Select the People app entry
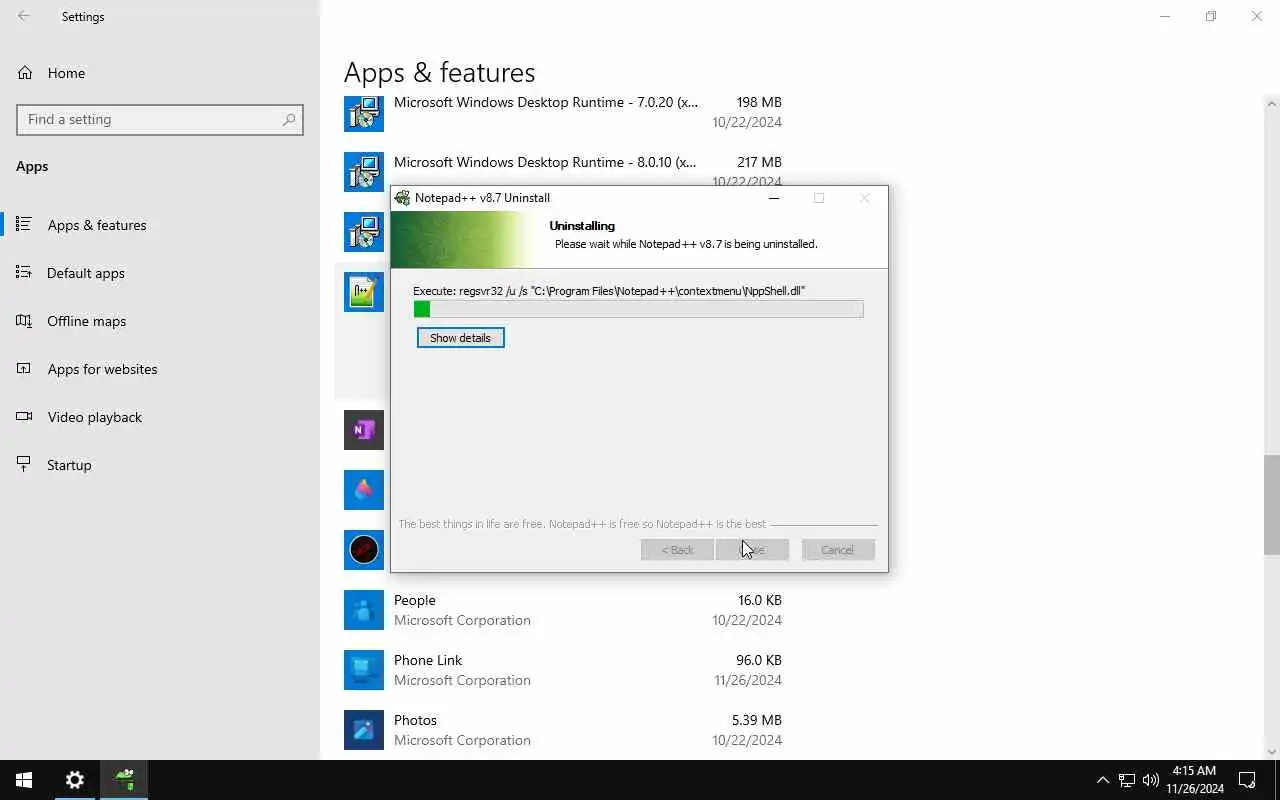 tap(563, 610)
